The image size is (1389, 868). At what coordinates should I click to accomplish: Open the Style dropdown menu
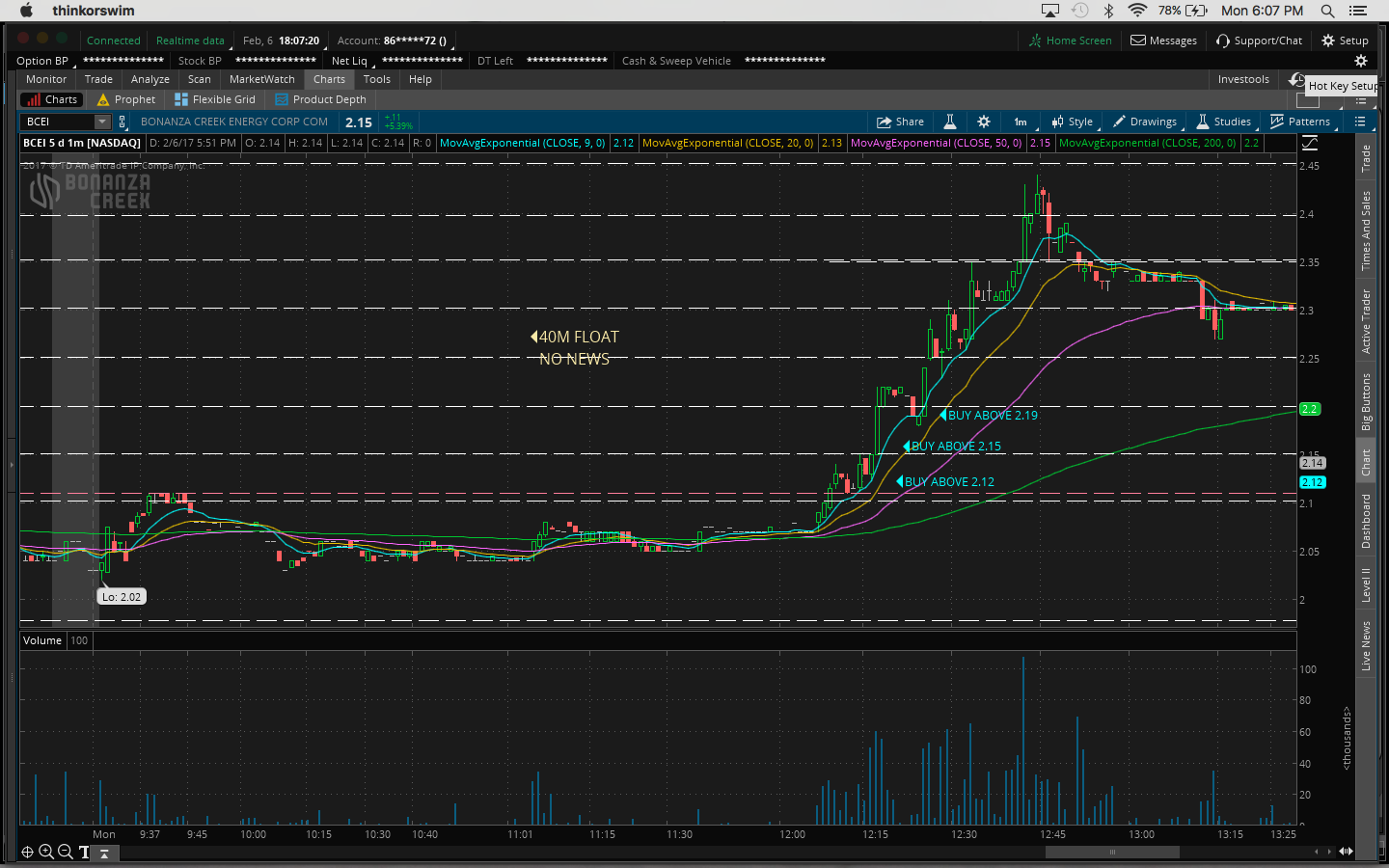click(1072, 122)
